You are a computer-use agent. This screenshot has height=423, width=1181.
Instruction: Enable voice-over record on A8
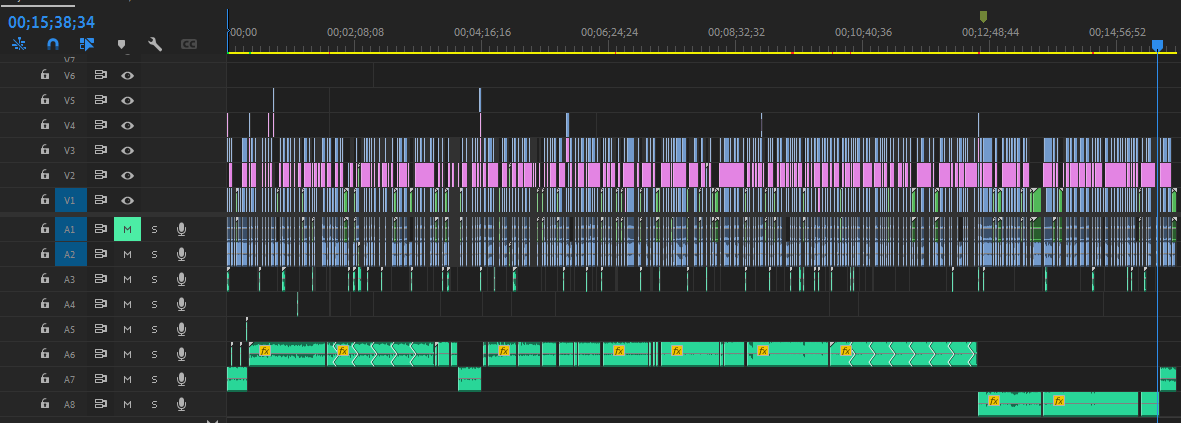point(182,404)
